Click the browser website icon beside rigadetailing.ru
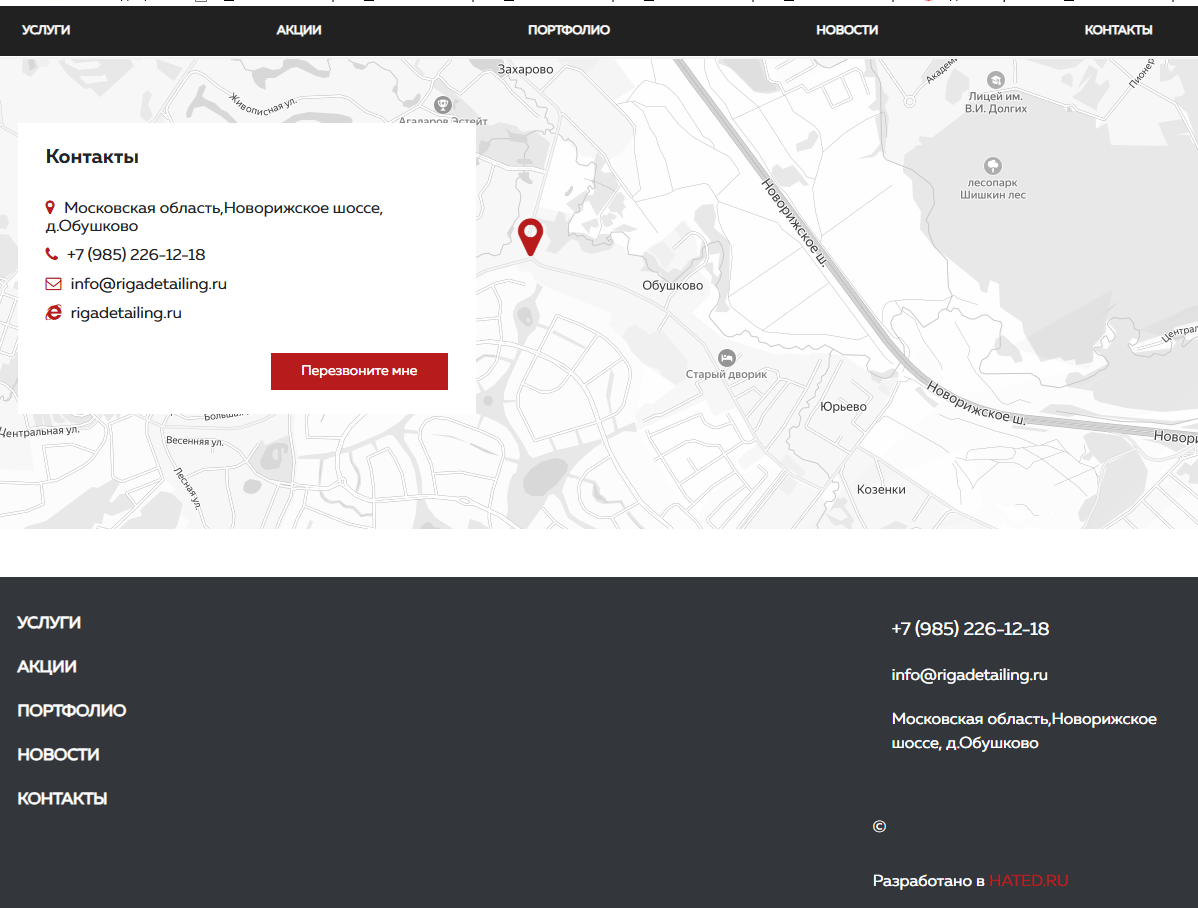The height and width of the screenshot is (908, 1198). 54,313
